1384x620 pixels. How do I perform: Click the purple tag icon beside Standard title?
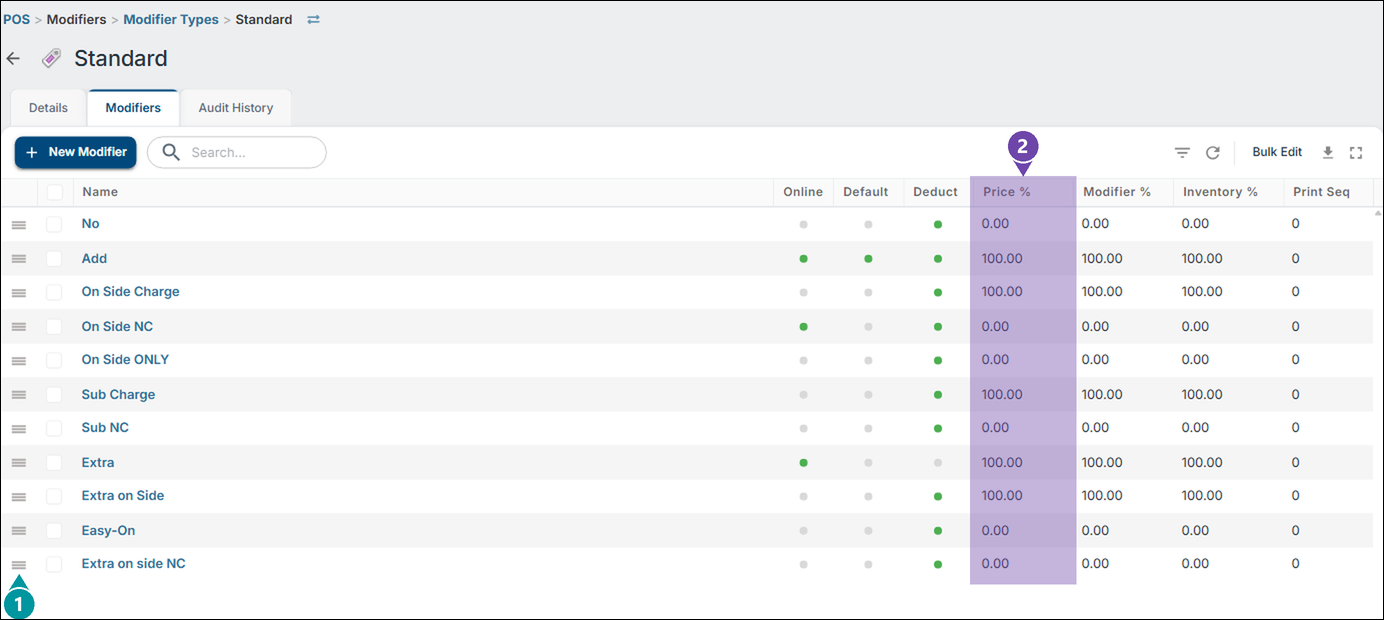coord(51,59)
